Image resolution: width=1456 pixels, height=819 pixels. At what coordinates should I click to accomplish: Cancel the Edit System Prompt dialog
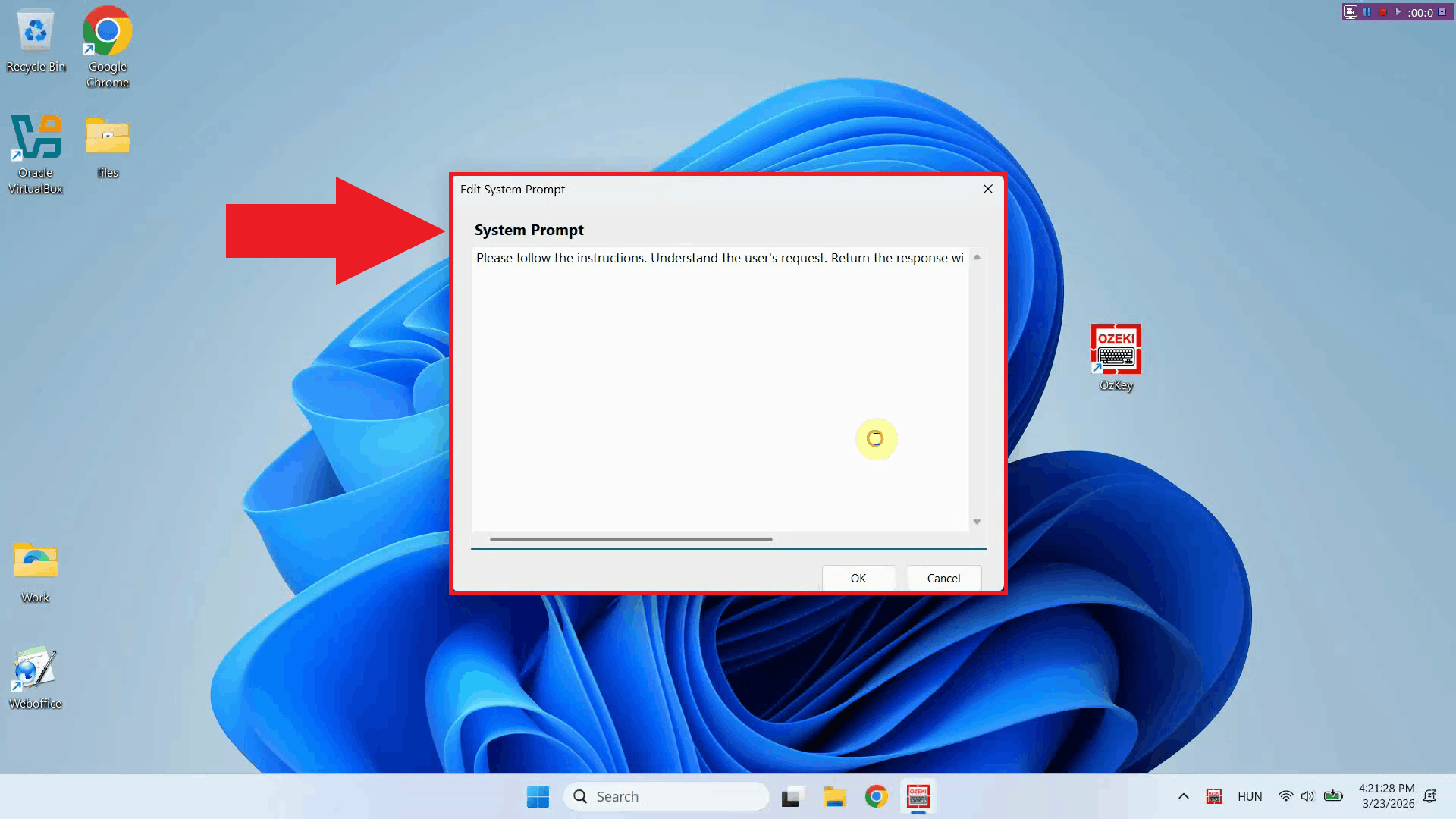(943, 577)
